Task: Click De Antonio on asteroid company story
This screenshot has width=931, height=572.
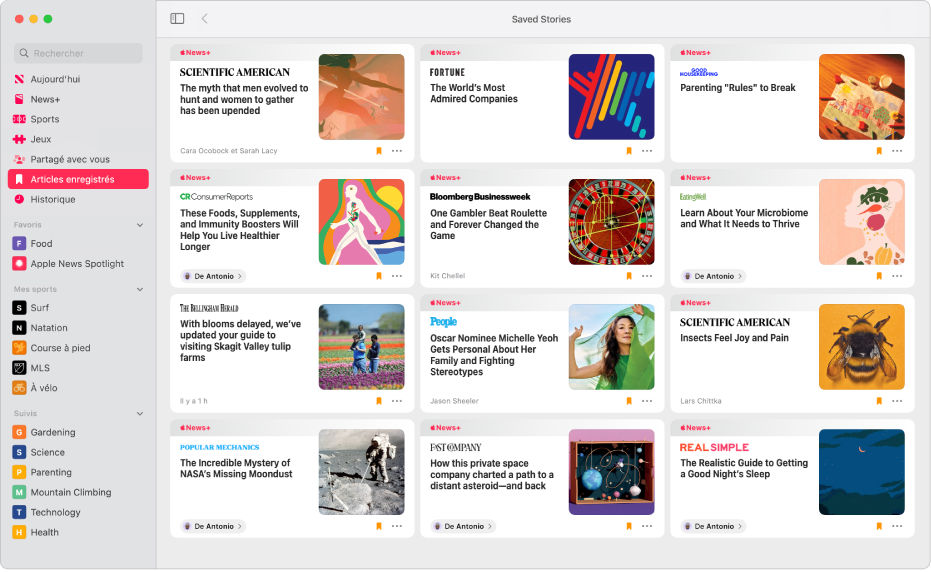Action: 463,526
